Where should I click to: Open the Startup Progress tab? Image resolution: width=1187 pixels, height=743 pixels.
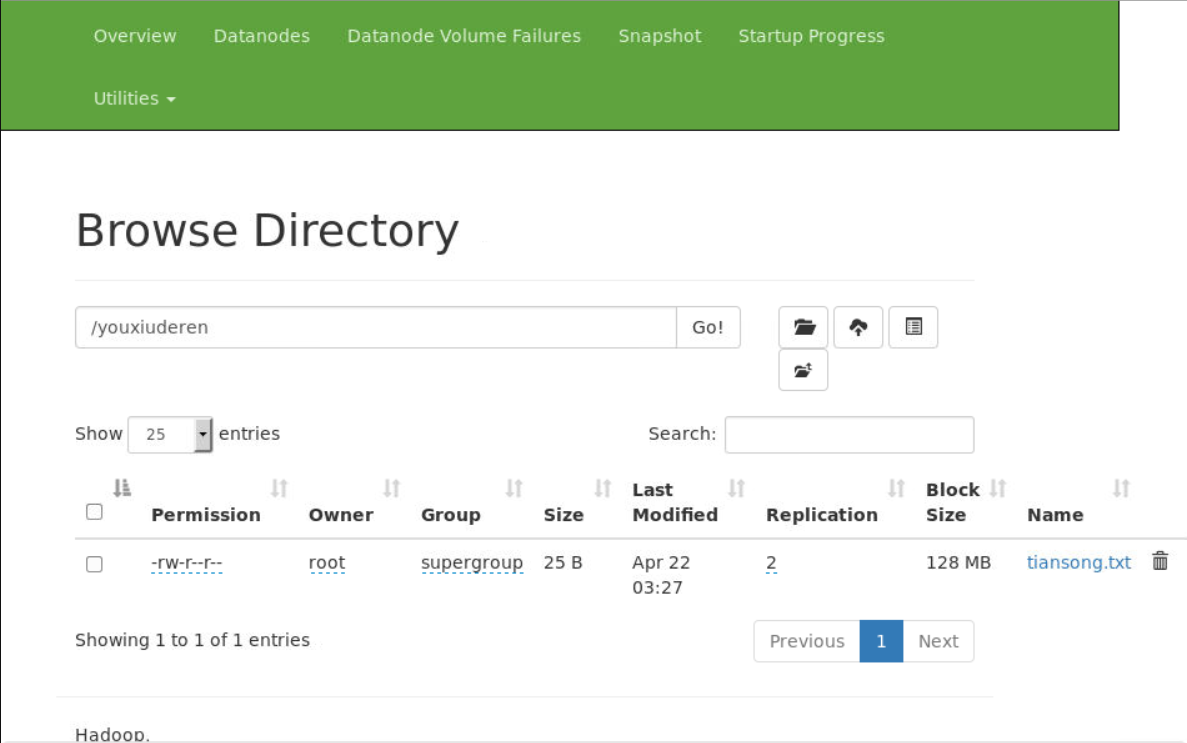pos(812,36)
